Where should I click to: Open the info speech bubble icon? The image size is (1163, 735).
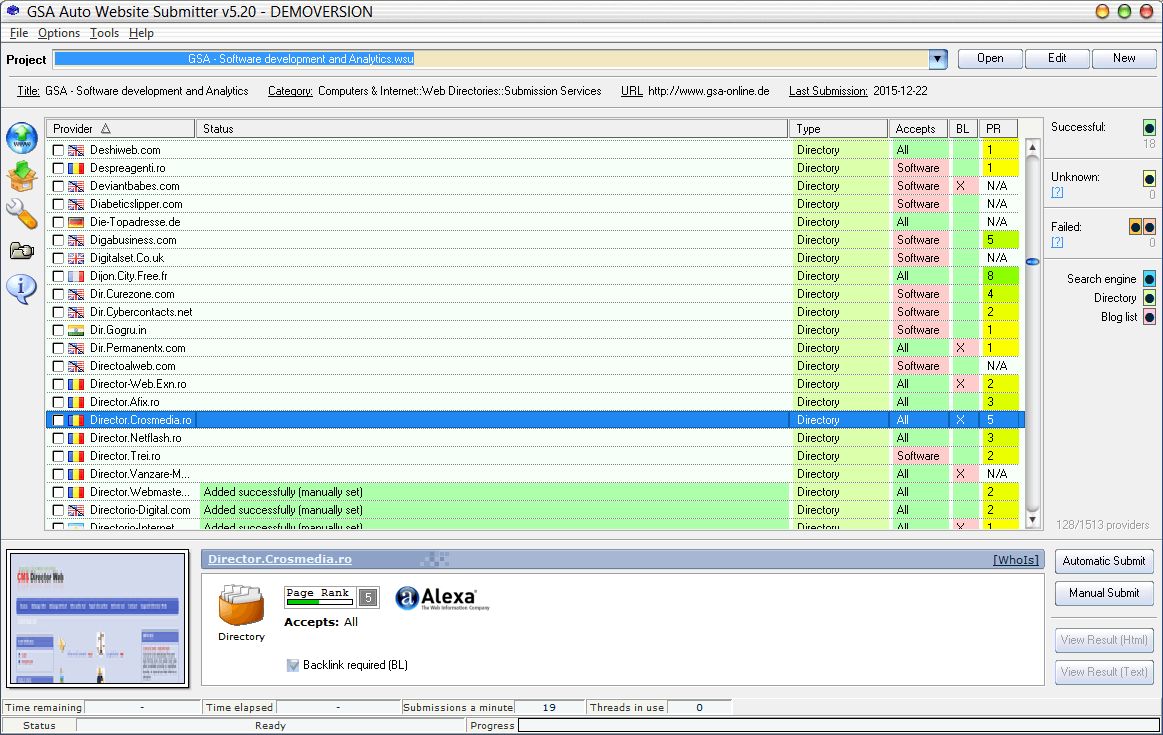click(x=22, y=289)
